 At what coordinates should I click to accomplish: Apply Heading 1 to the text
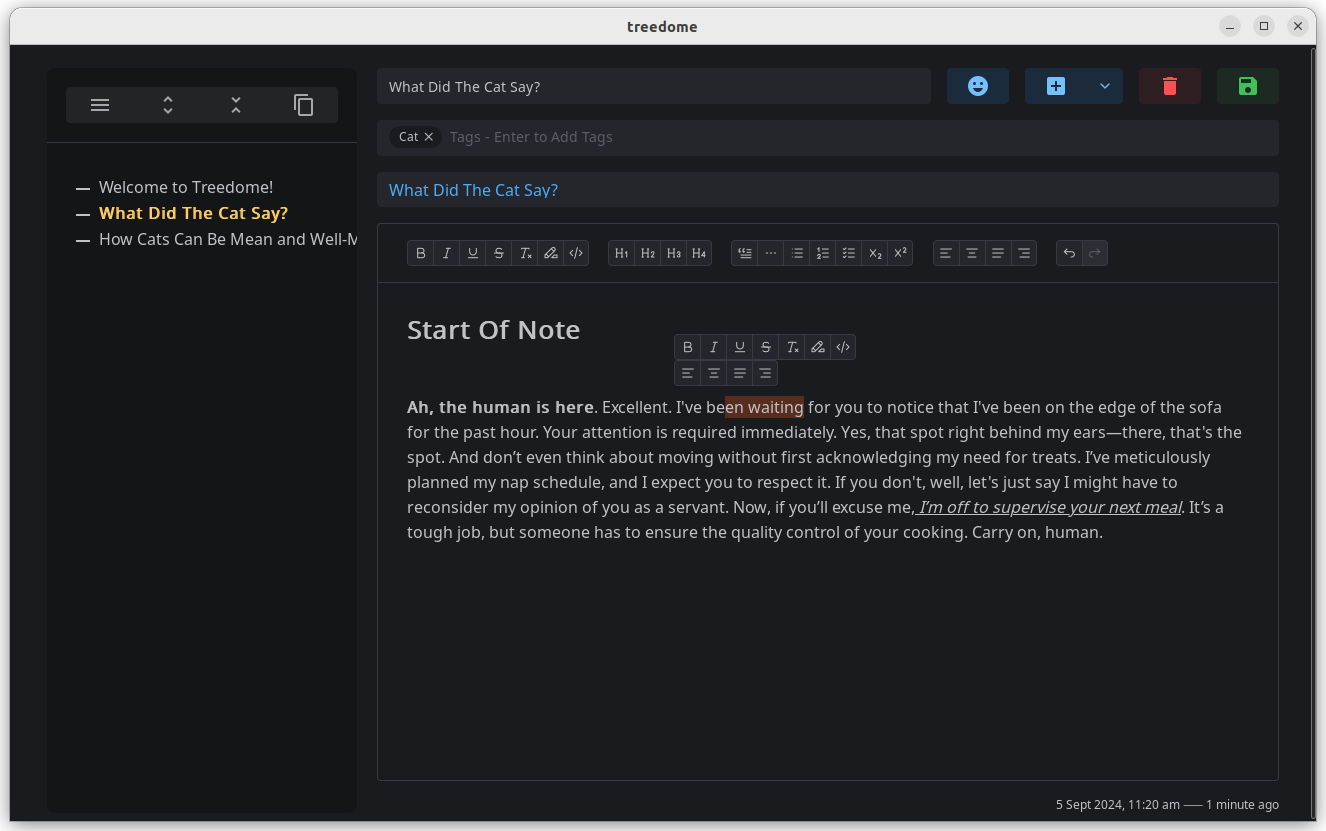621,252
